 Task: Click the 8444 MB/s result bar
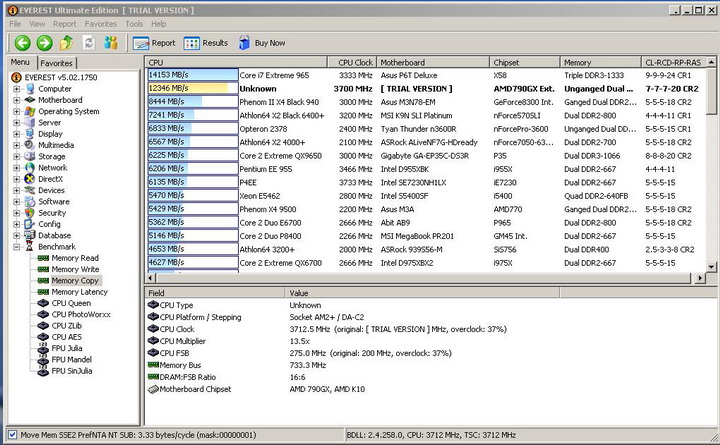pyautogui.click(x=193, y=101)
